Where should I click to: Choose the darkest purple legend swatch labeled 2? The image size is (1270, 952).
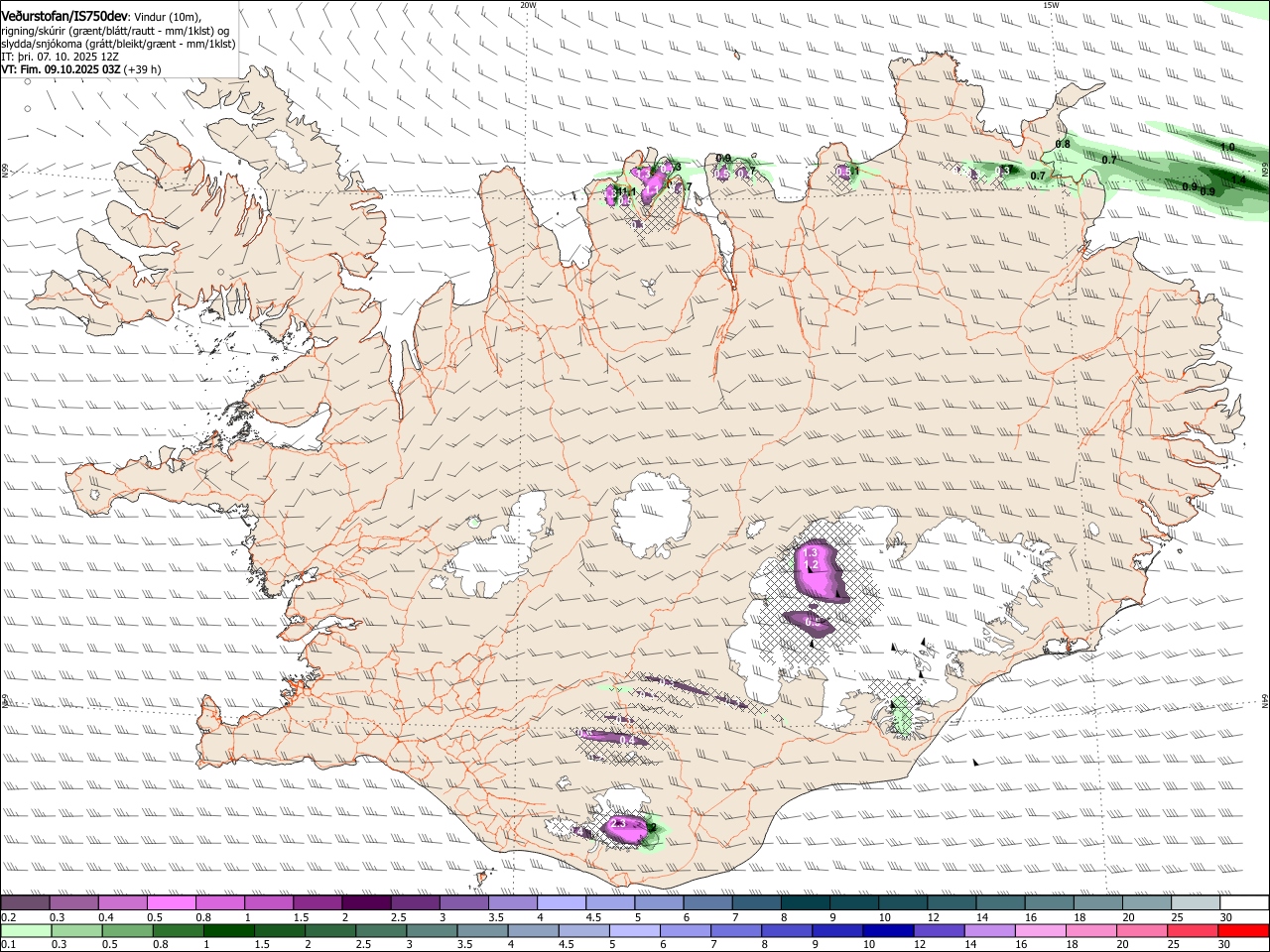coord(366,903)
